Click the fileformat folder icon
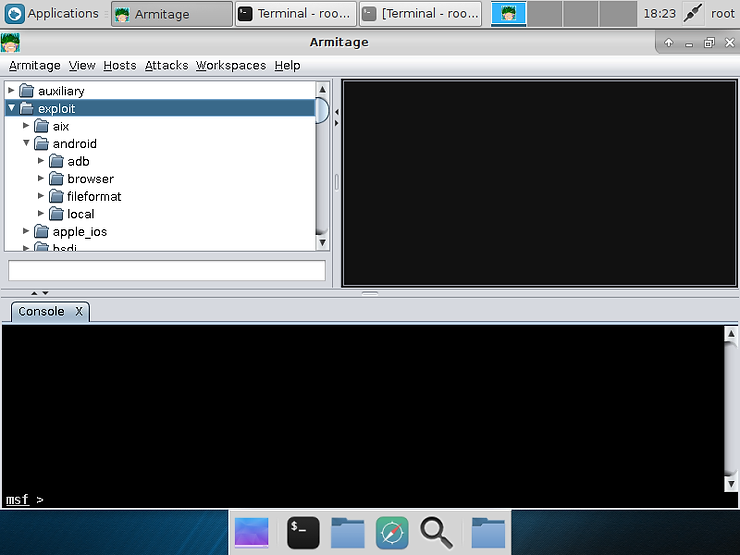740x555 pixels. pyautogui.click(x=56, y=197)
